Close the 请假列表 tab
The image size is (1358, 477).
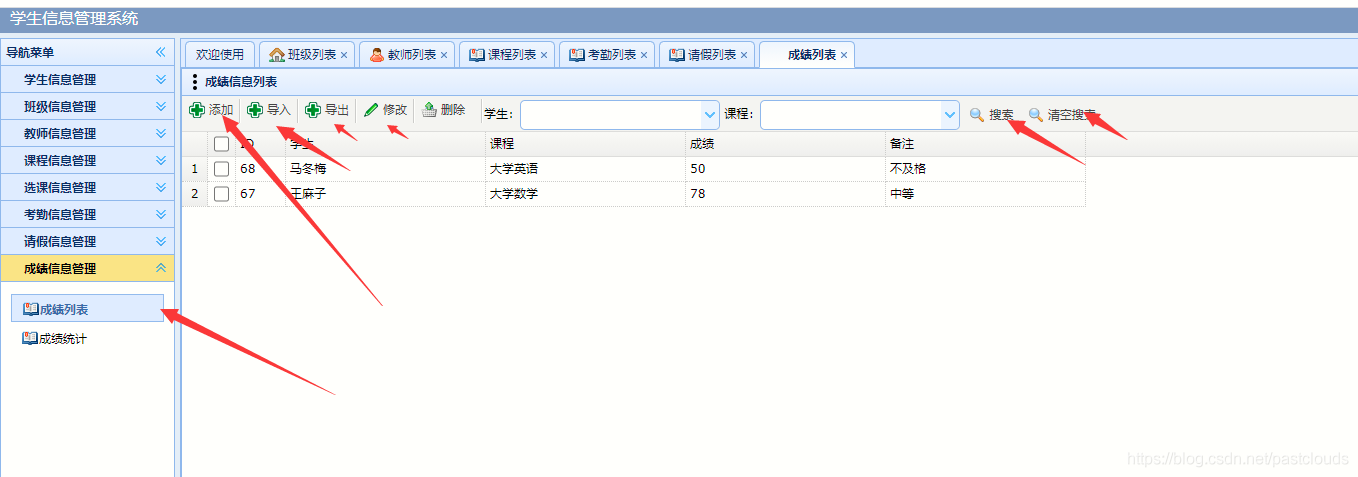coord(744,55)
